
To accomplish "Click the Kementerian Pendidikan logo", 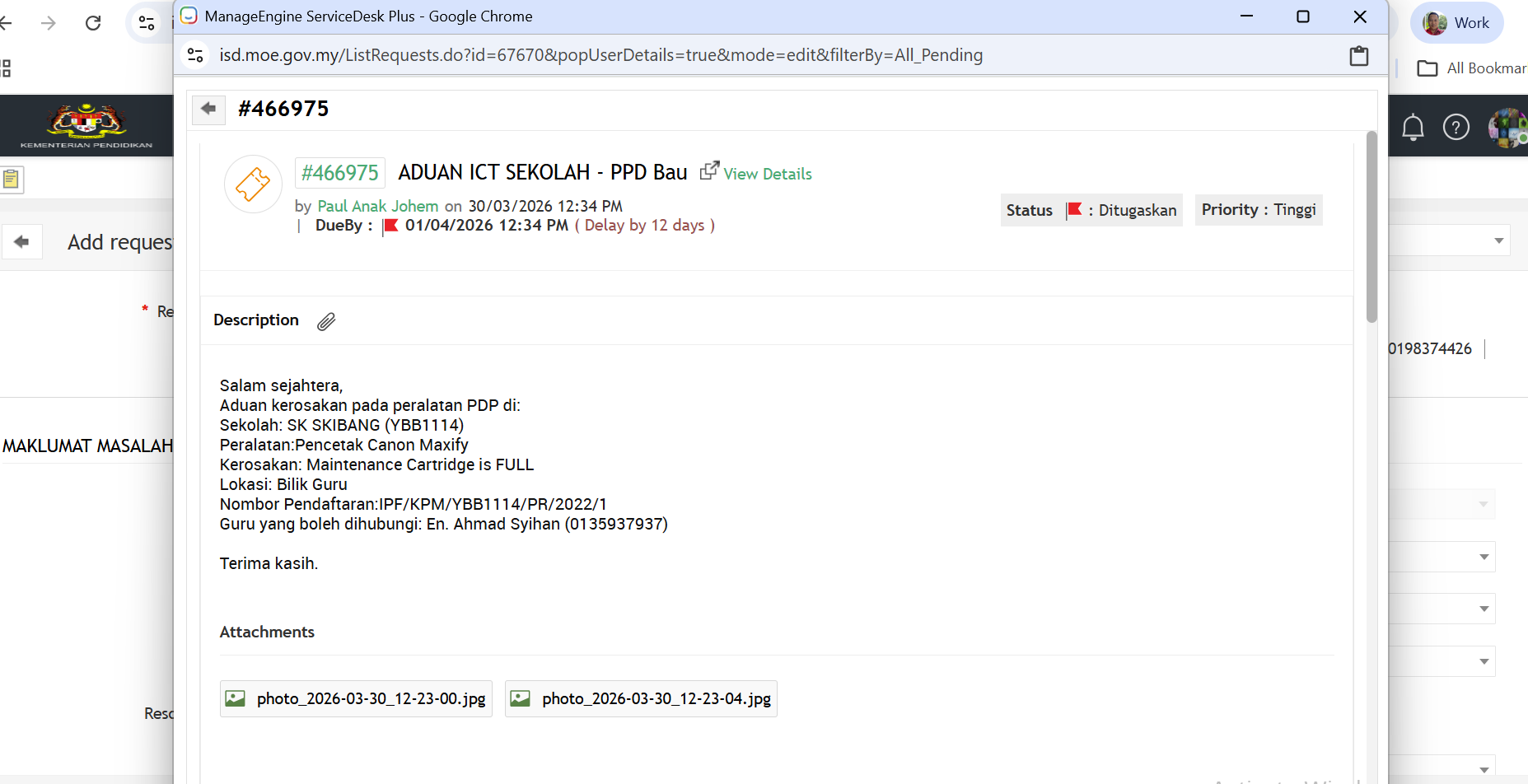I will [86, 125].
